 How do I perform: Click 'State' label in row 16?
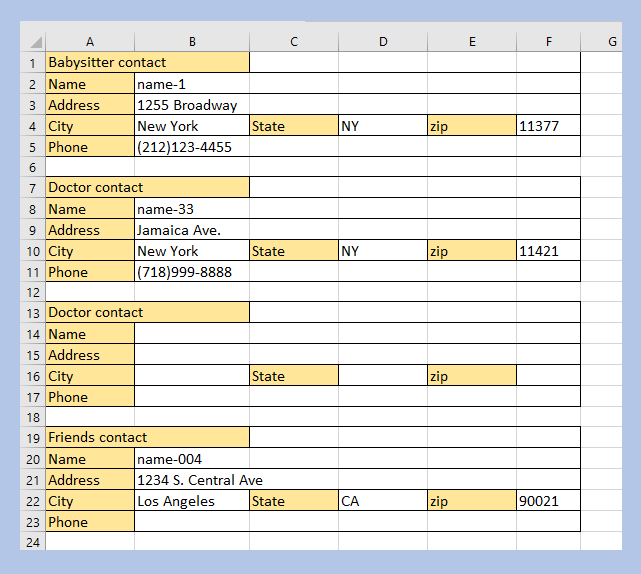click(294, 375)
